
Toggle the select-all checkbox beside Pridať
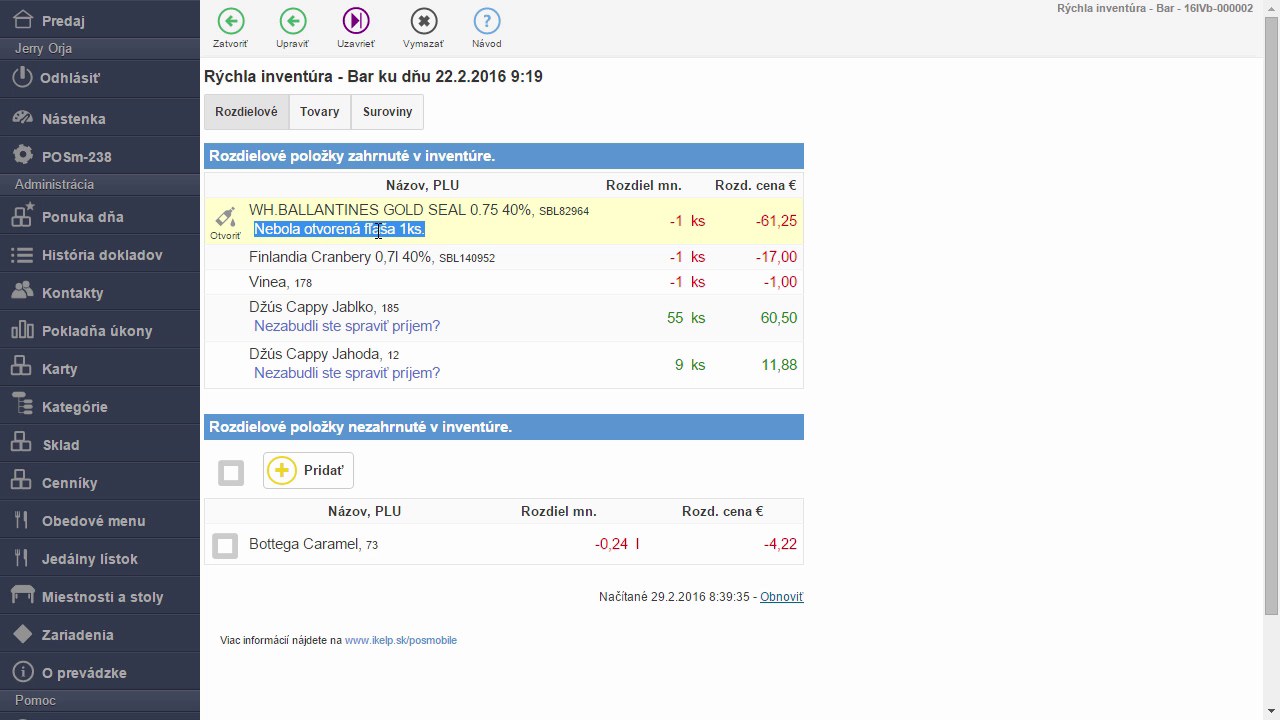(x=231, y=473)
